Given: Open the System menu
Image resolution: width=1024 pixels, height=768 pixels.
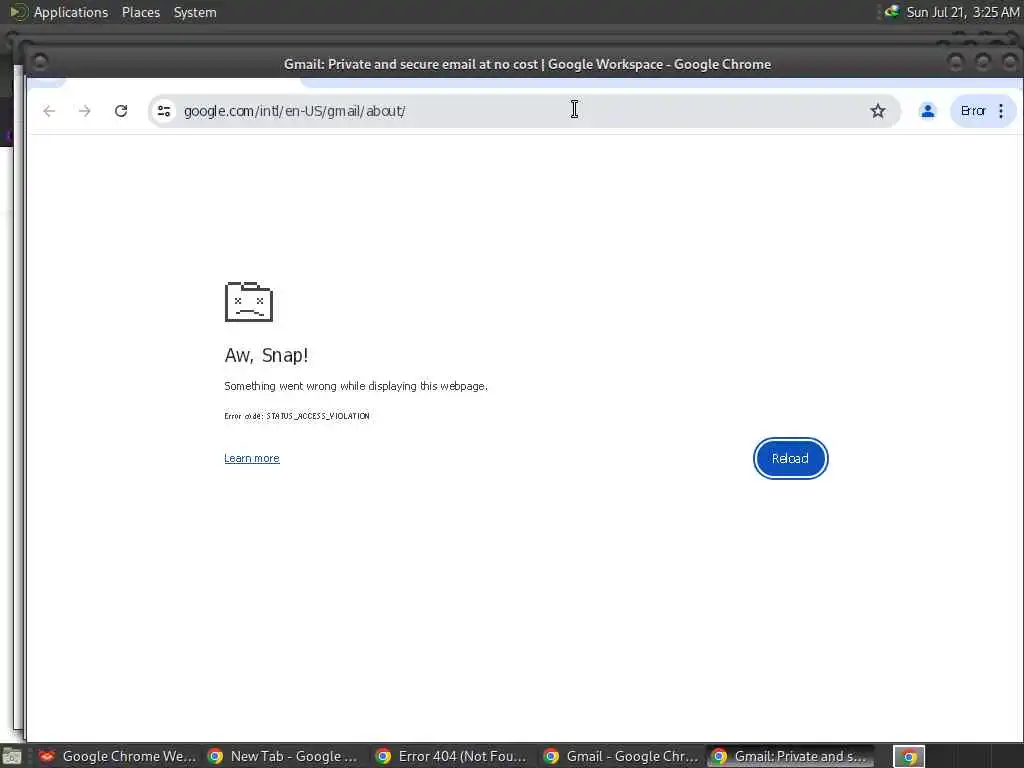Looking at the screenshot, I should click(x=195, y=12).
